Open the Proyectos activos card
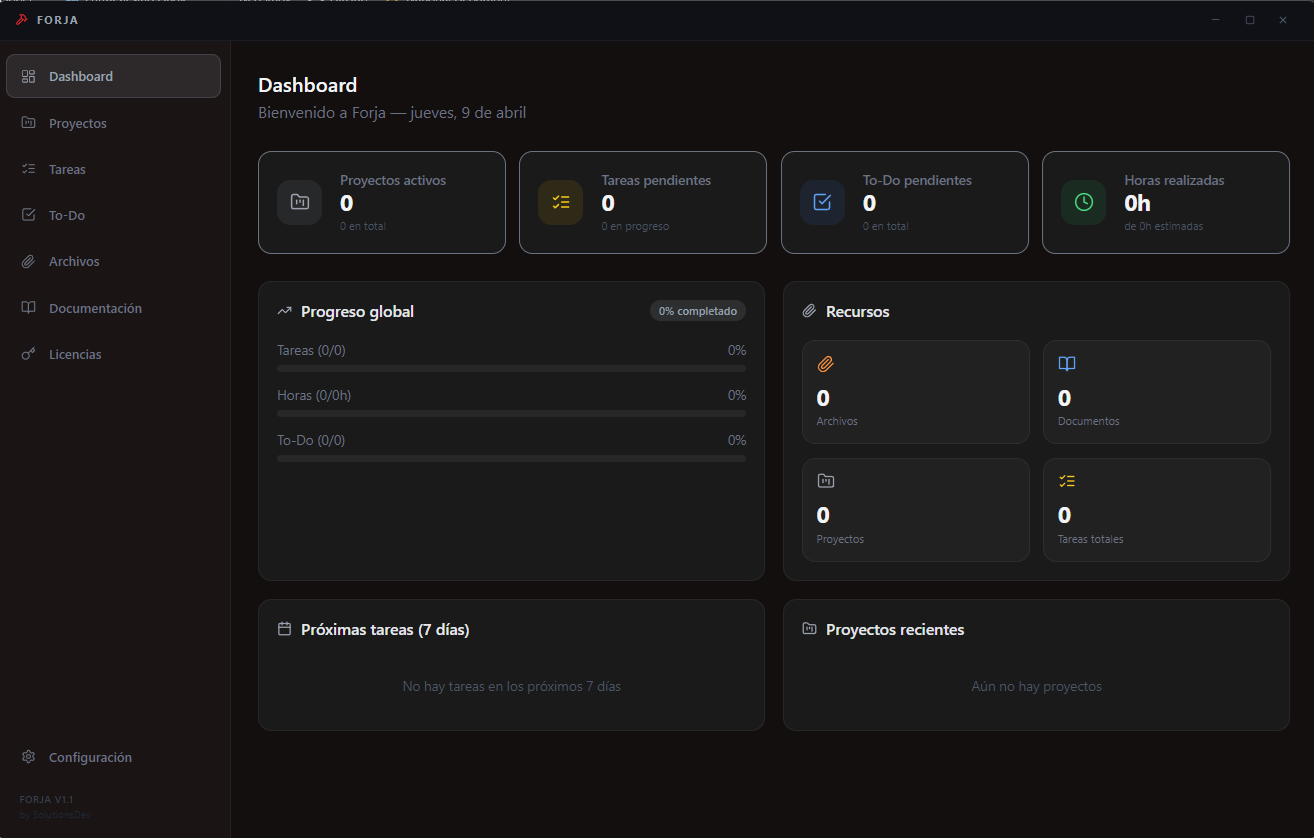The height and width of the screenshot is (838, 1314). click(x=382, y=202)
